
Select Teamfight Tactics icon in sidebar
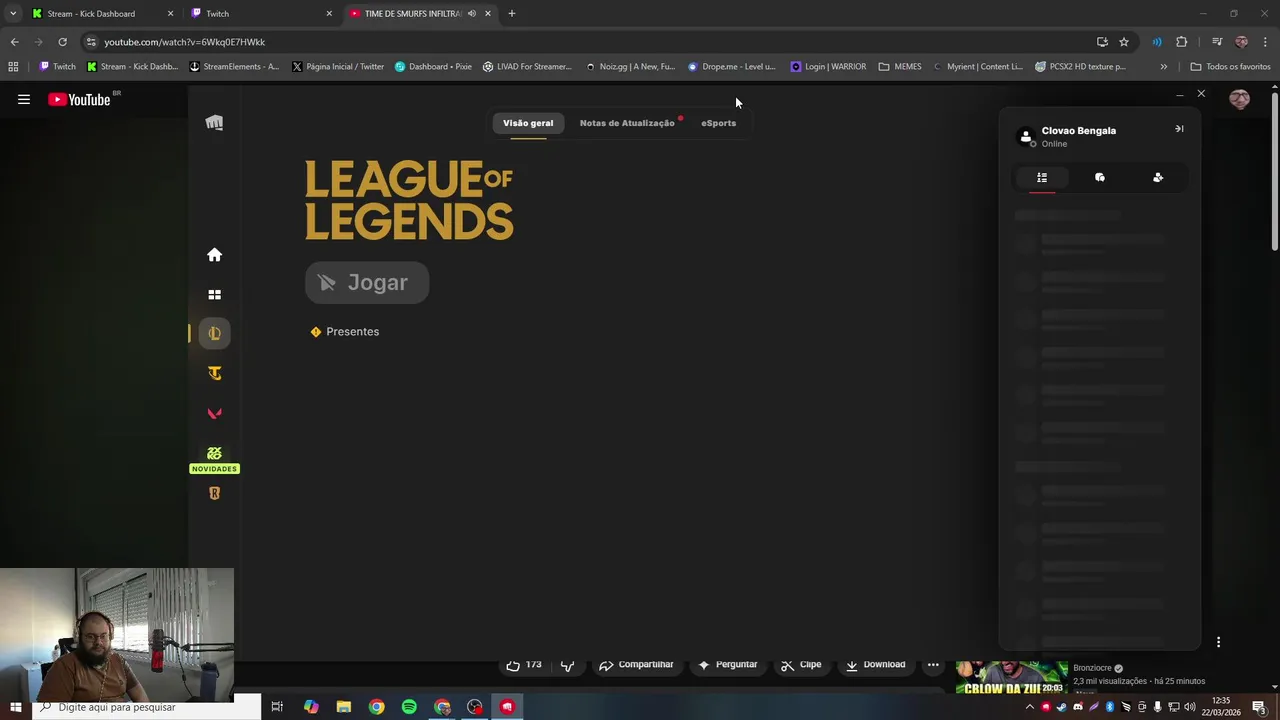pyautogui.click(x=214, y=373)
